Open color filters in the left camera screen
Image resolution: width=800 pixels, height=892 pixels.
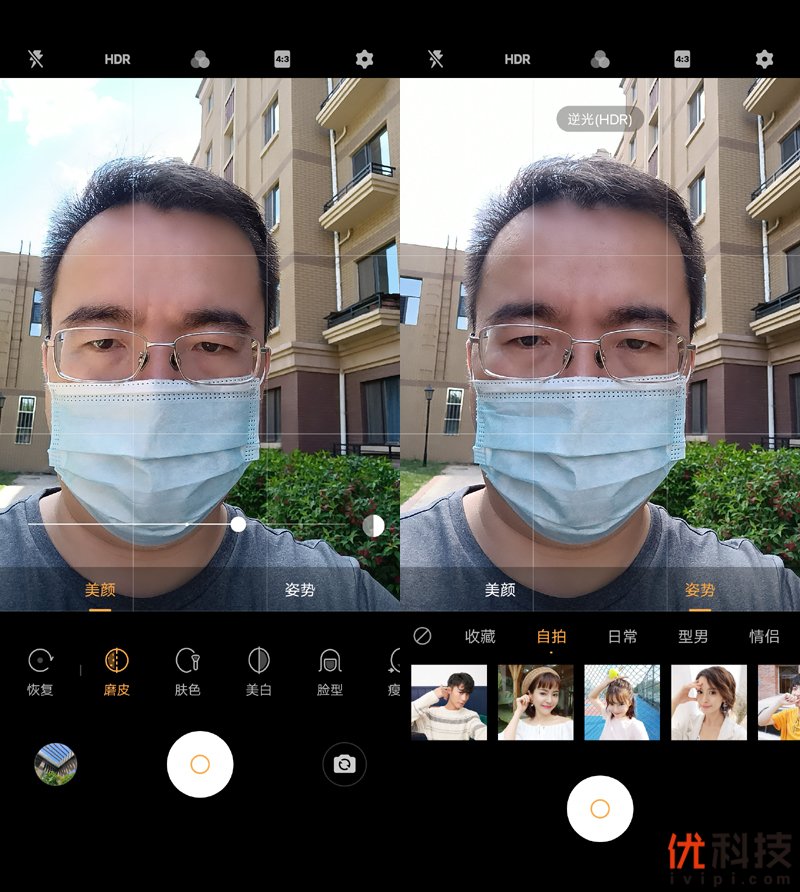point(200,59)
